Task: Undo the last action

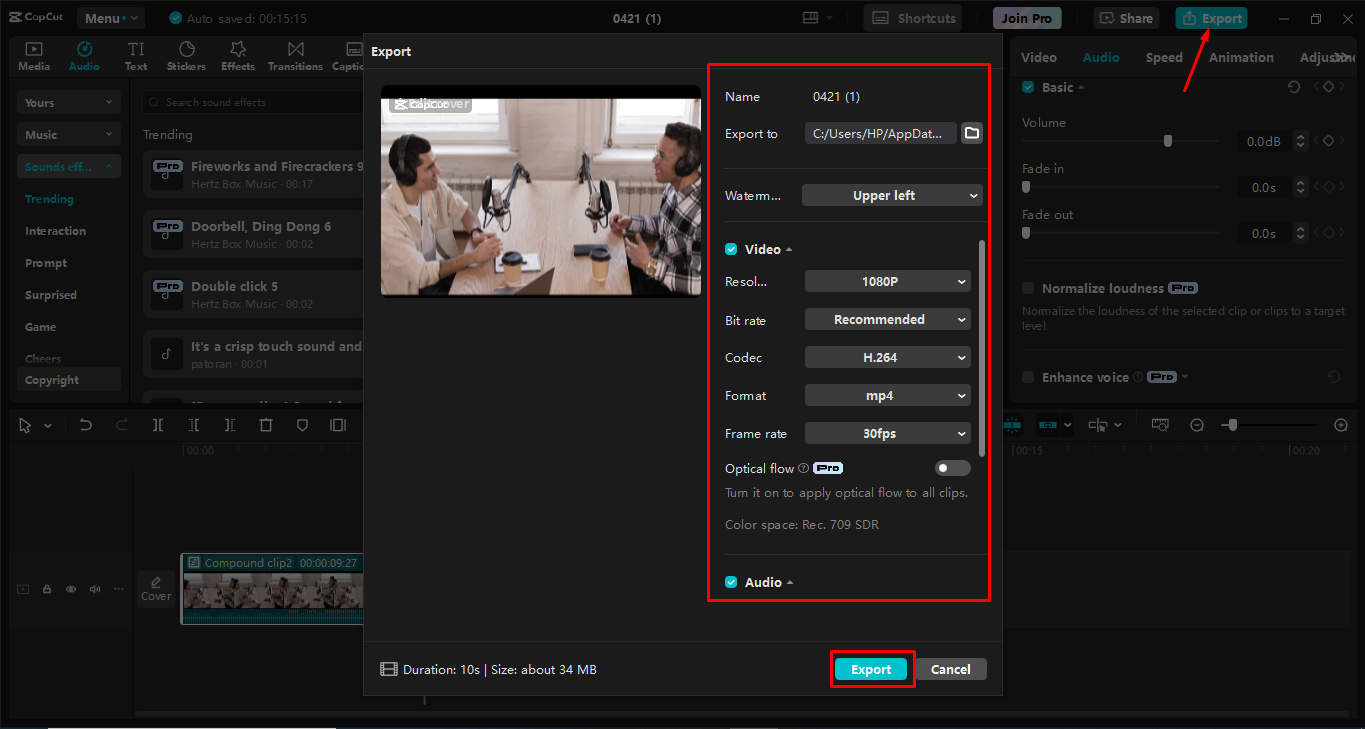Action: [86, 424]
